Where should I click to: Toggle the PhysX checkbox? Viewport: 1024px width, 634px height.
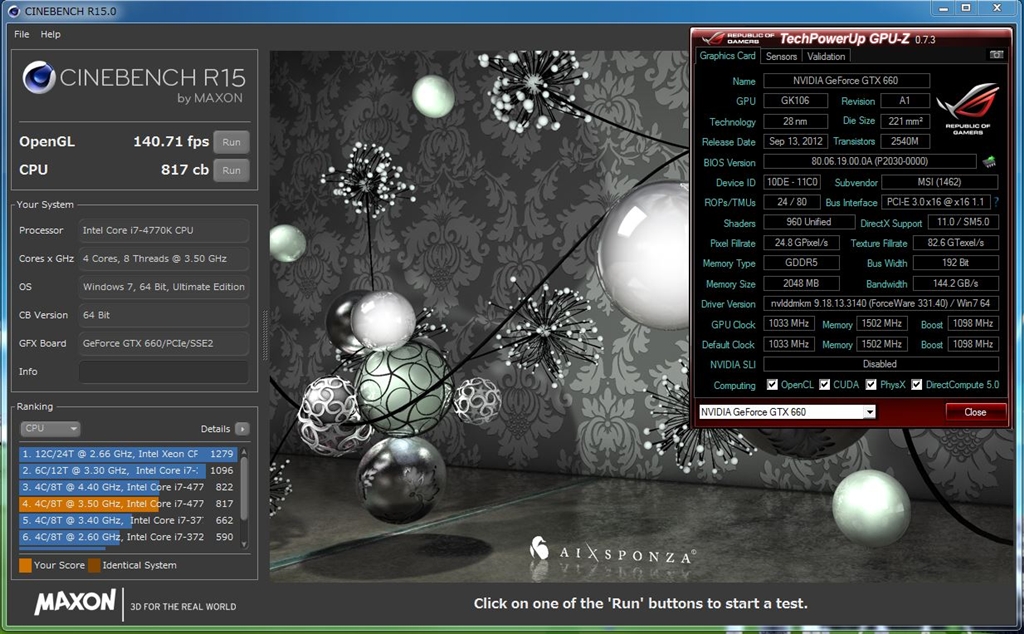870,385
